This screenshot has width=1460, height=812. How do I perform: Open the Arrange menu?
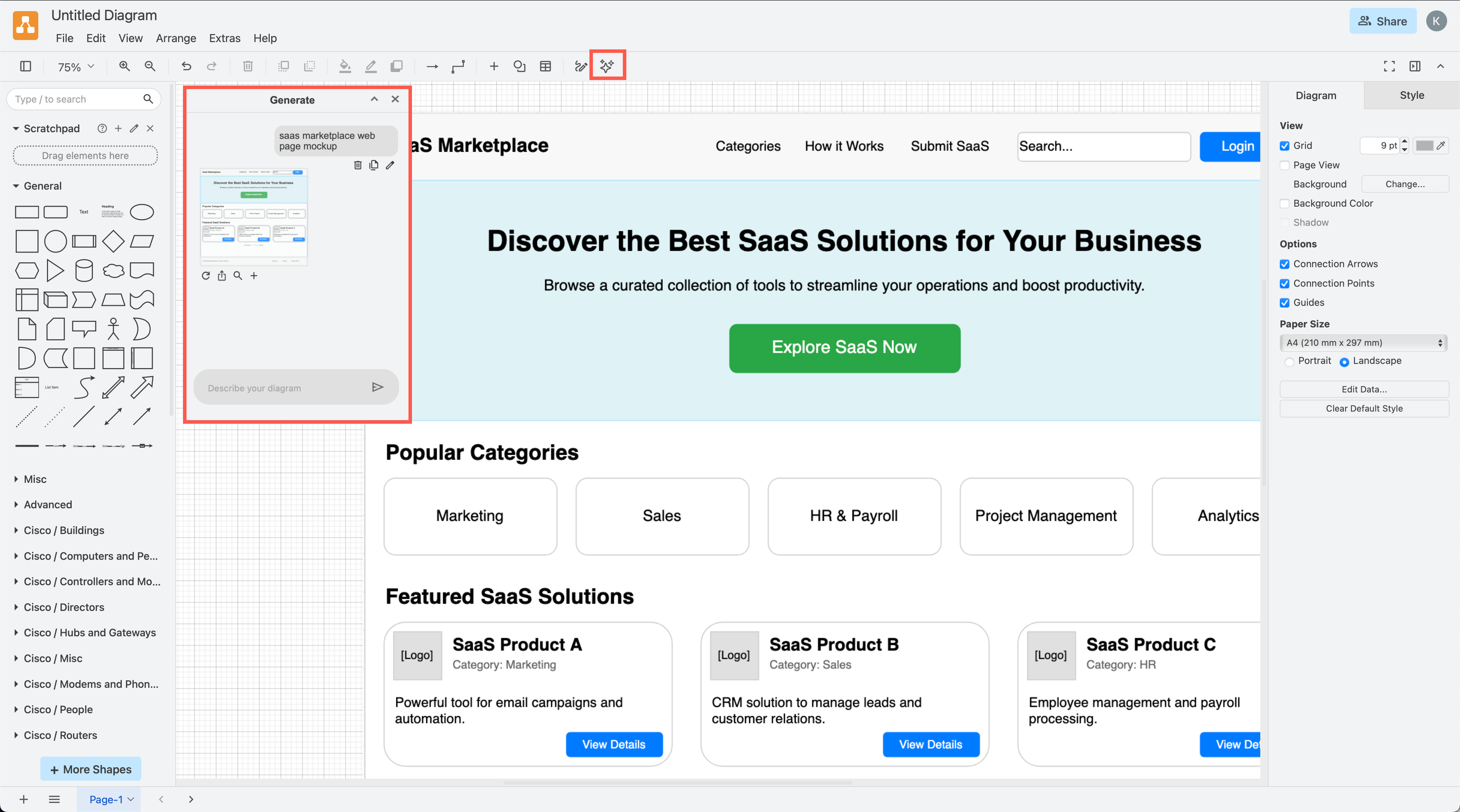(x=176, y=38)
